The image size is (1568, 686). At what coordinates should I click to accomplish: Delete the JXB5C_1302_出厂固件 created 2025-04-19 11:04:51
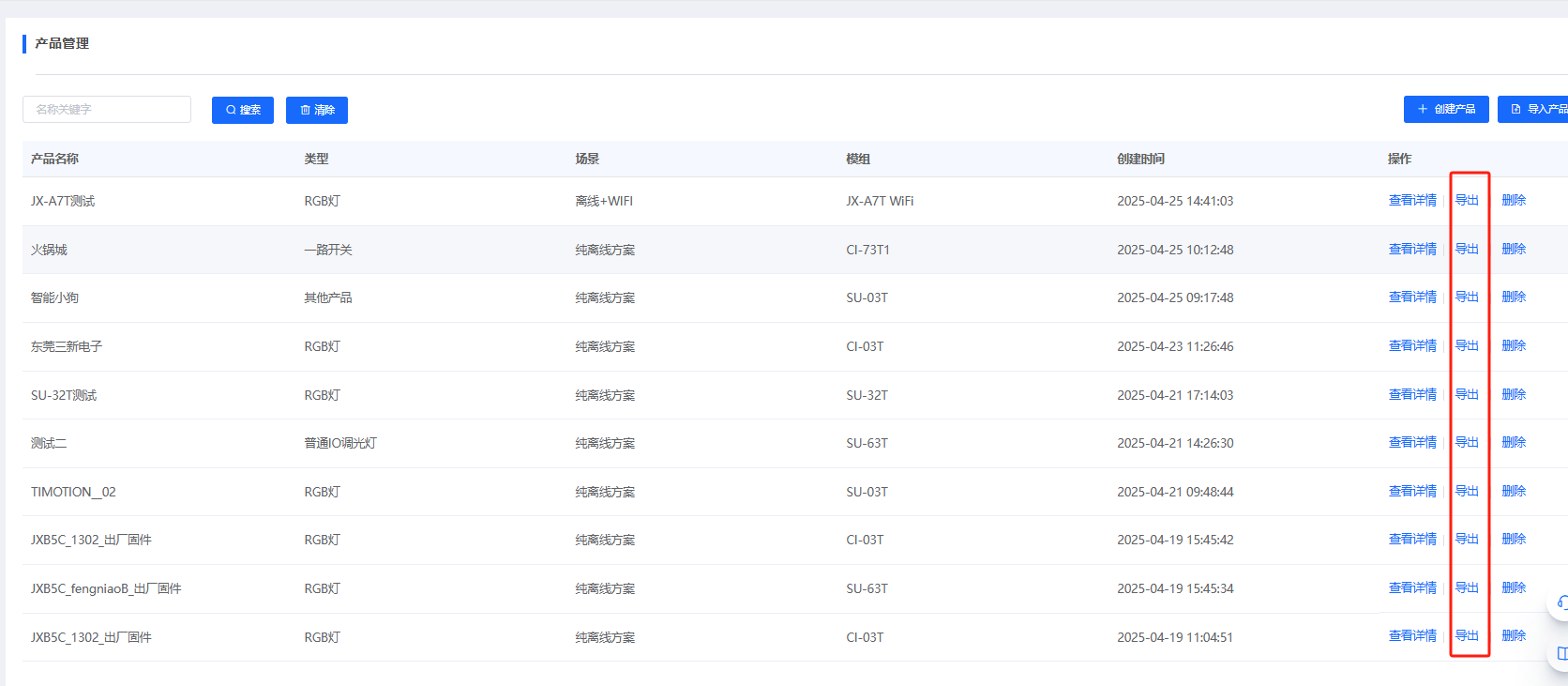1514,636
